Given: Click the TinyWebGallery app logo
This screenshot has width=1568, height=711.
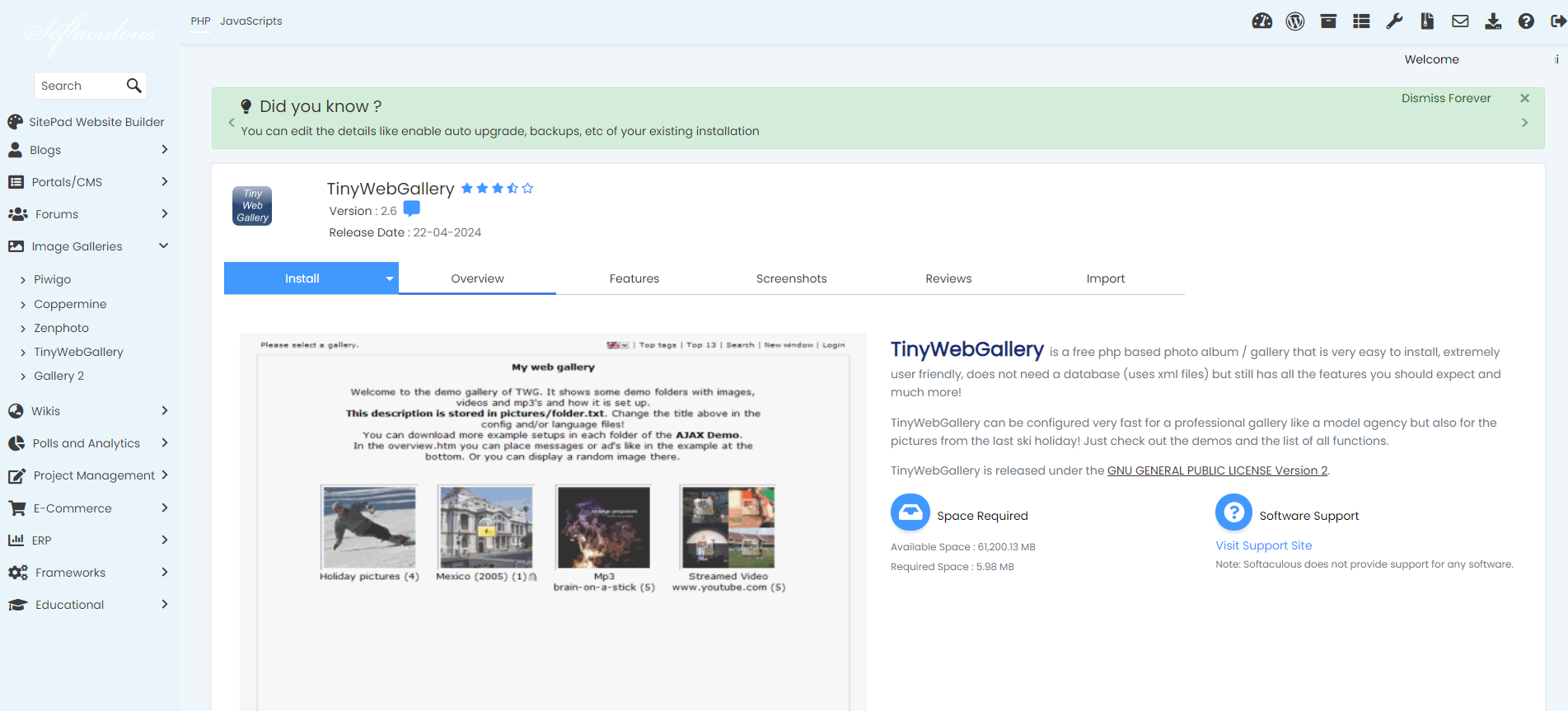Looking at the screenshot, I should (x=252, y=206).
